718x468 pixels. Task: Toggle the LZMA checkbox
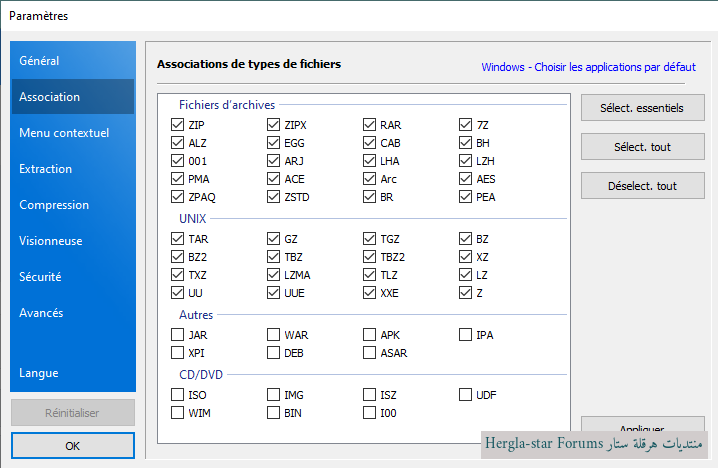pyautogui.click(x=273, y=275)
